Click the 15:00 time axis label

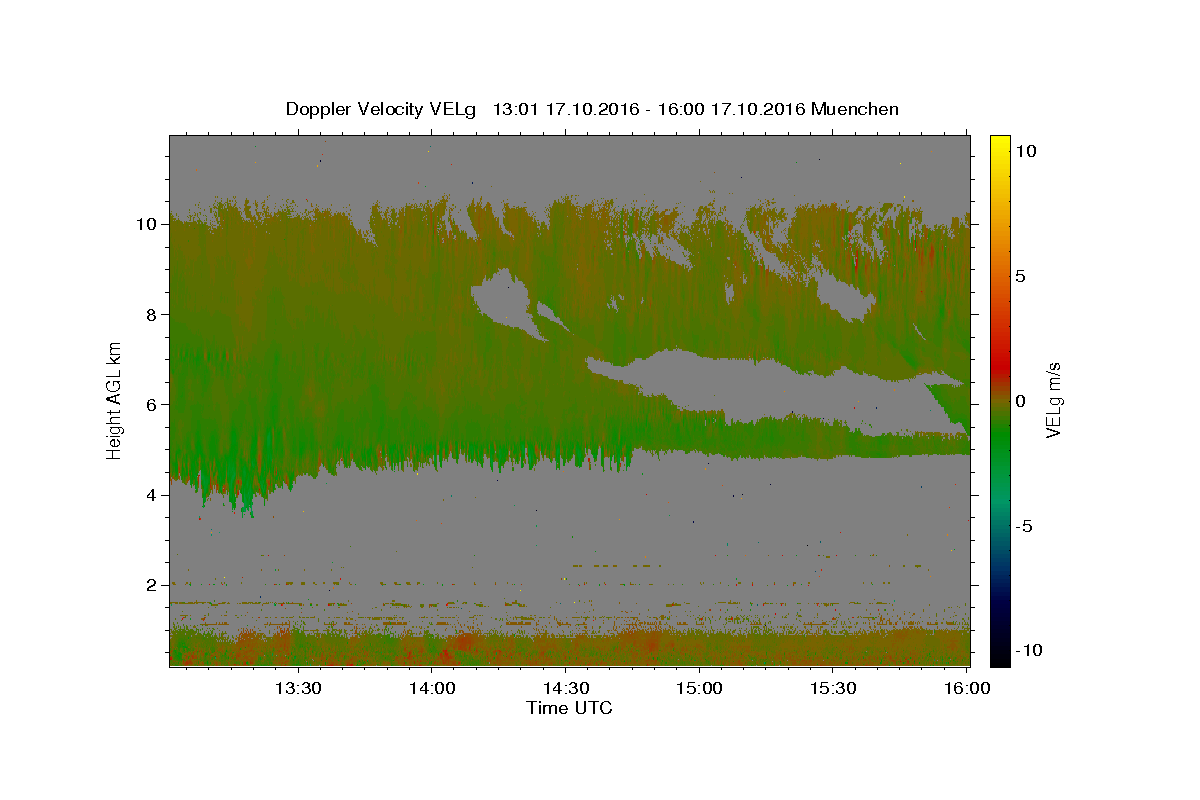point(699,688)
